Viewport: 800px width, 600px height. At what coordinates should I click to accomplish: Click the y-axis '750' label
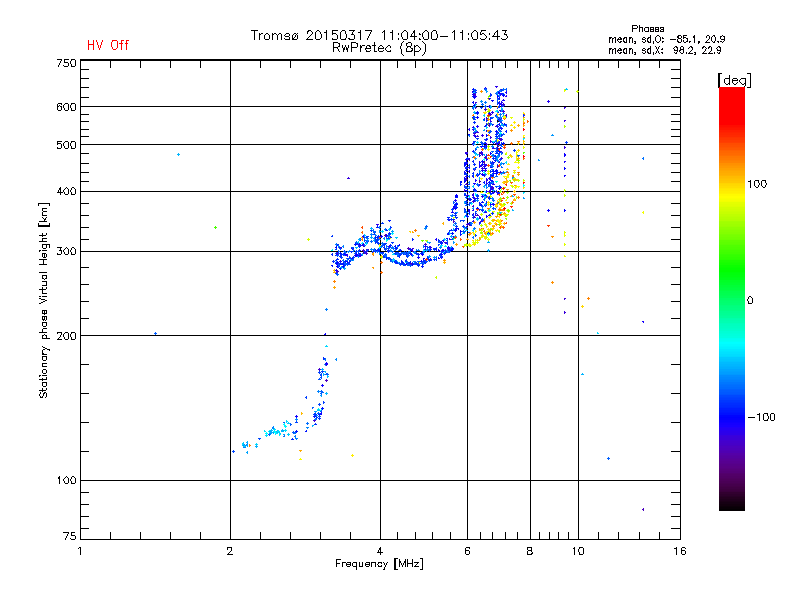click(66, 64)
